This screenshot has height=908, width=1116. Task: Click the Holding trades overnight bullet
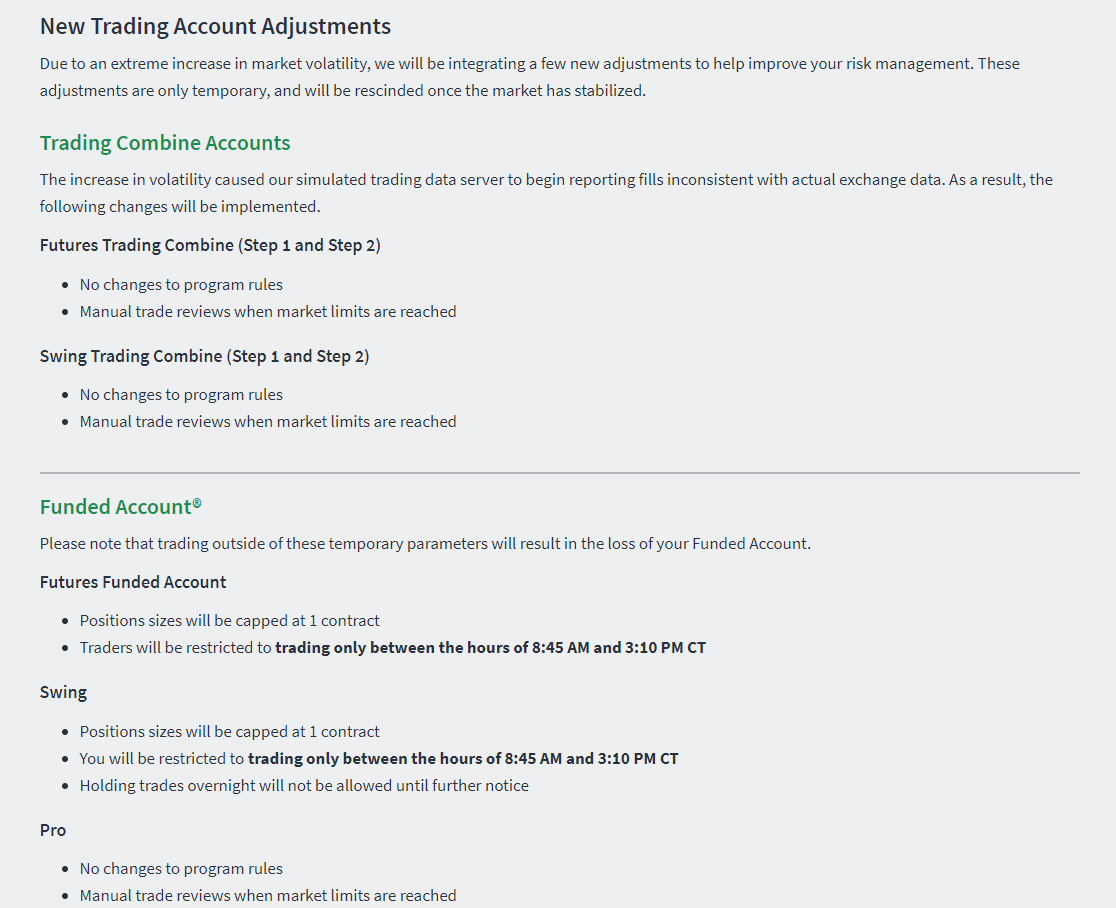pyautogui.click(x=304, y=786)
